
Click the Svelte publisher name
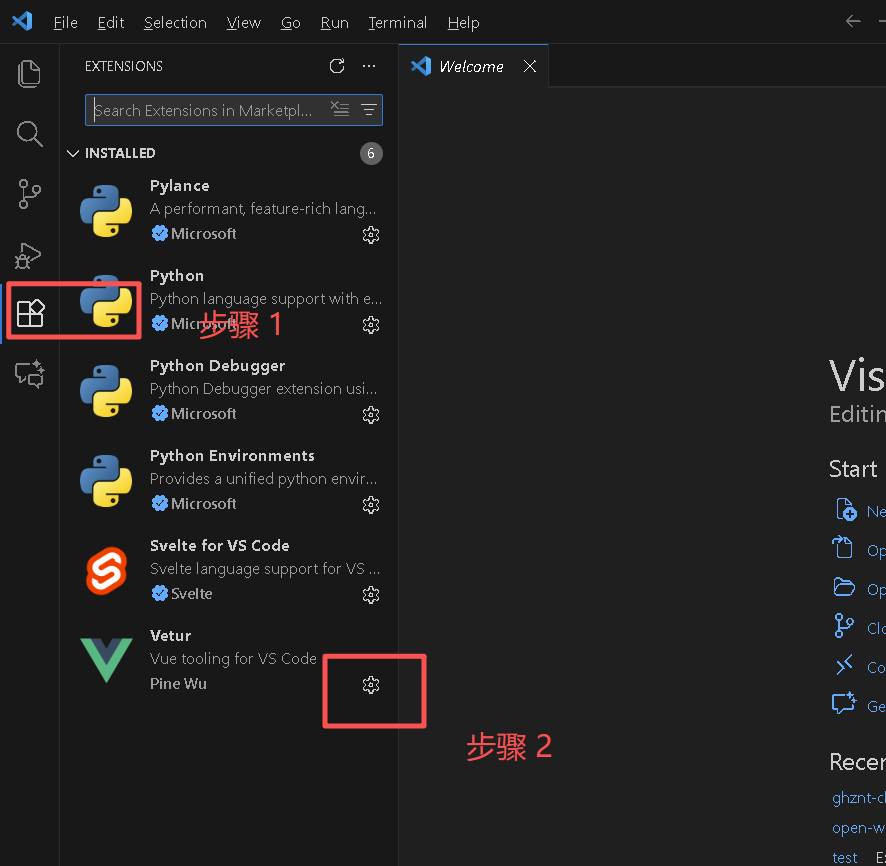(x=192, y=594)
